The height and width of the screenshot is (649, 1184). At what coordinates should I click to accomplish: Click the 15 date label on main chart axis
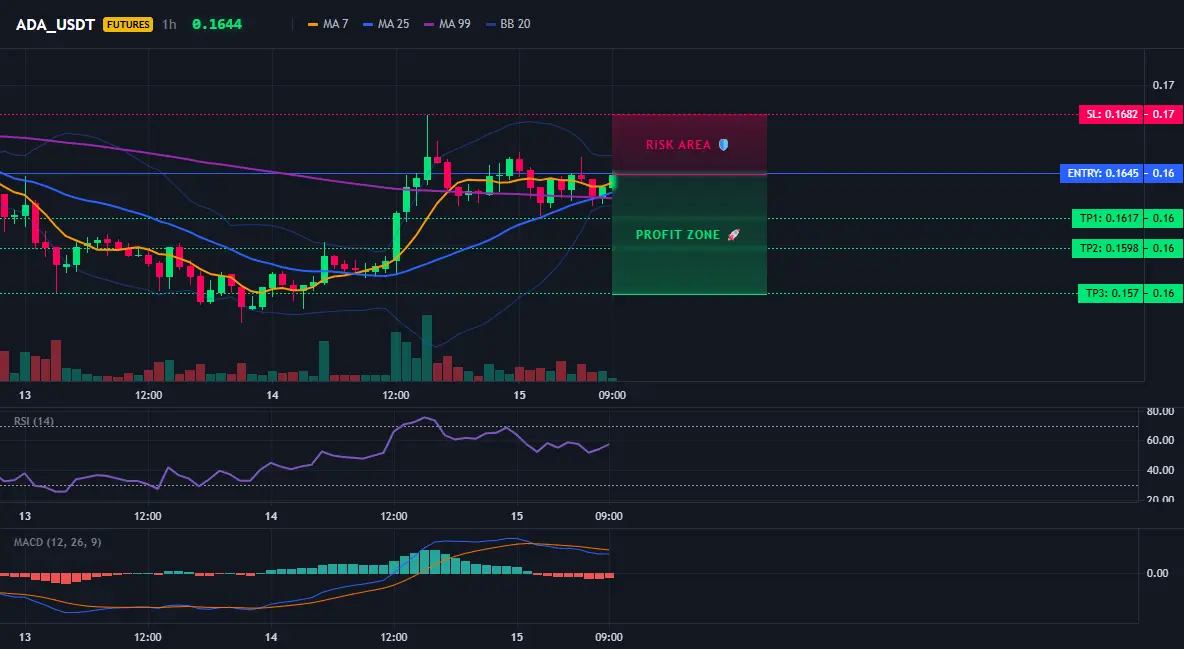(x=519, y=395)
